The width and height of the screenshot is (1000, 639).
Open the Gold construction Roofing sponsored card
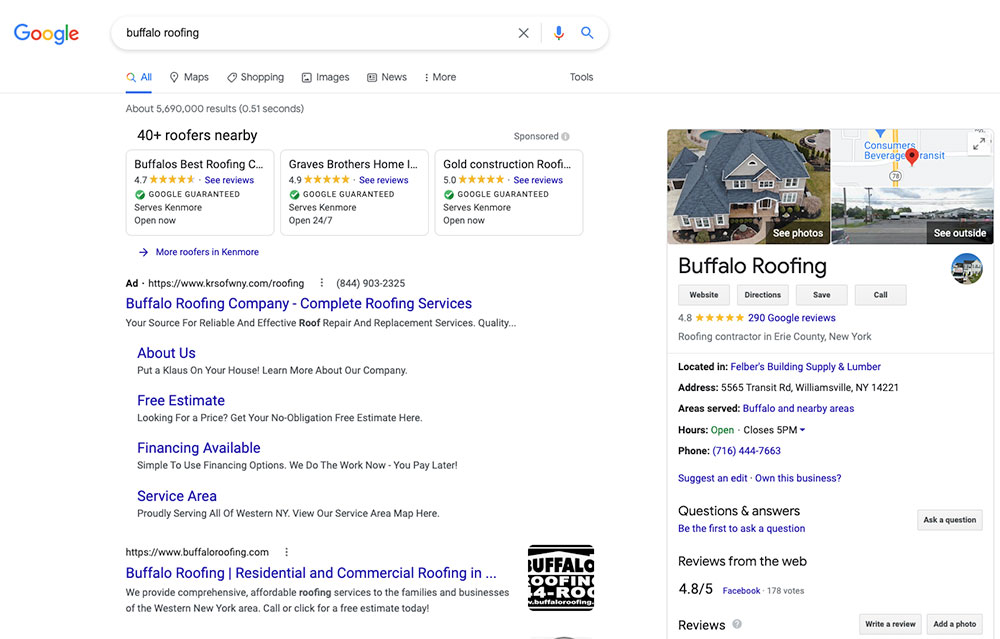click(x=508, y=193)
